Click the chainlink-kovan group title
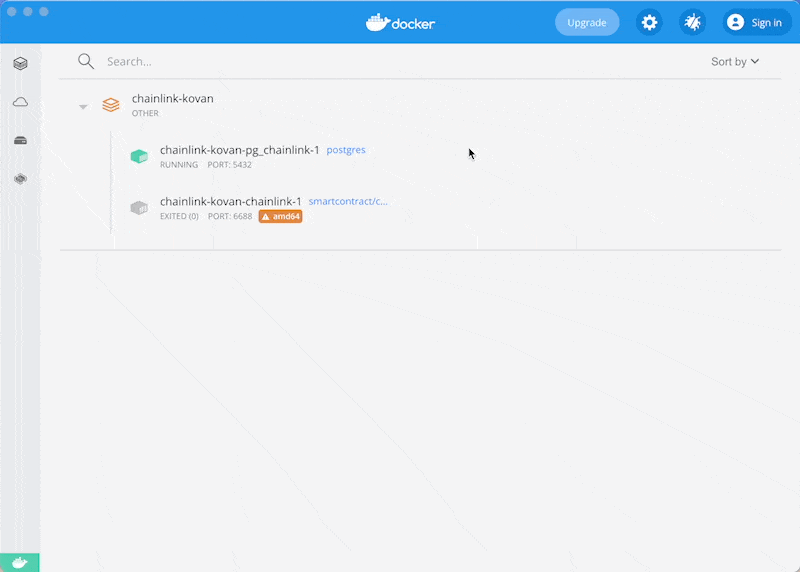 click(172, 98)
